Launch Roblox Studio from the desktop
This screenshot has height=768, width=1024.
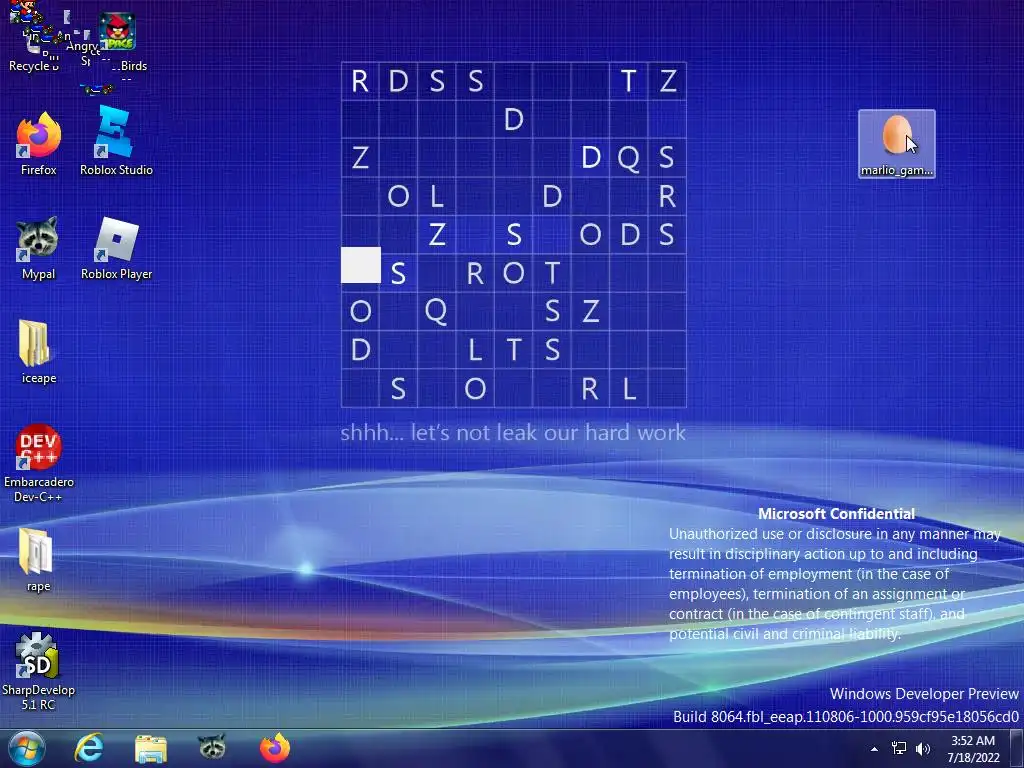tap(116, 142)
